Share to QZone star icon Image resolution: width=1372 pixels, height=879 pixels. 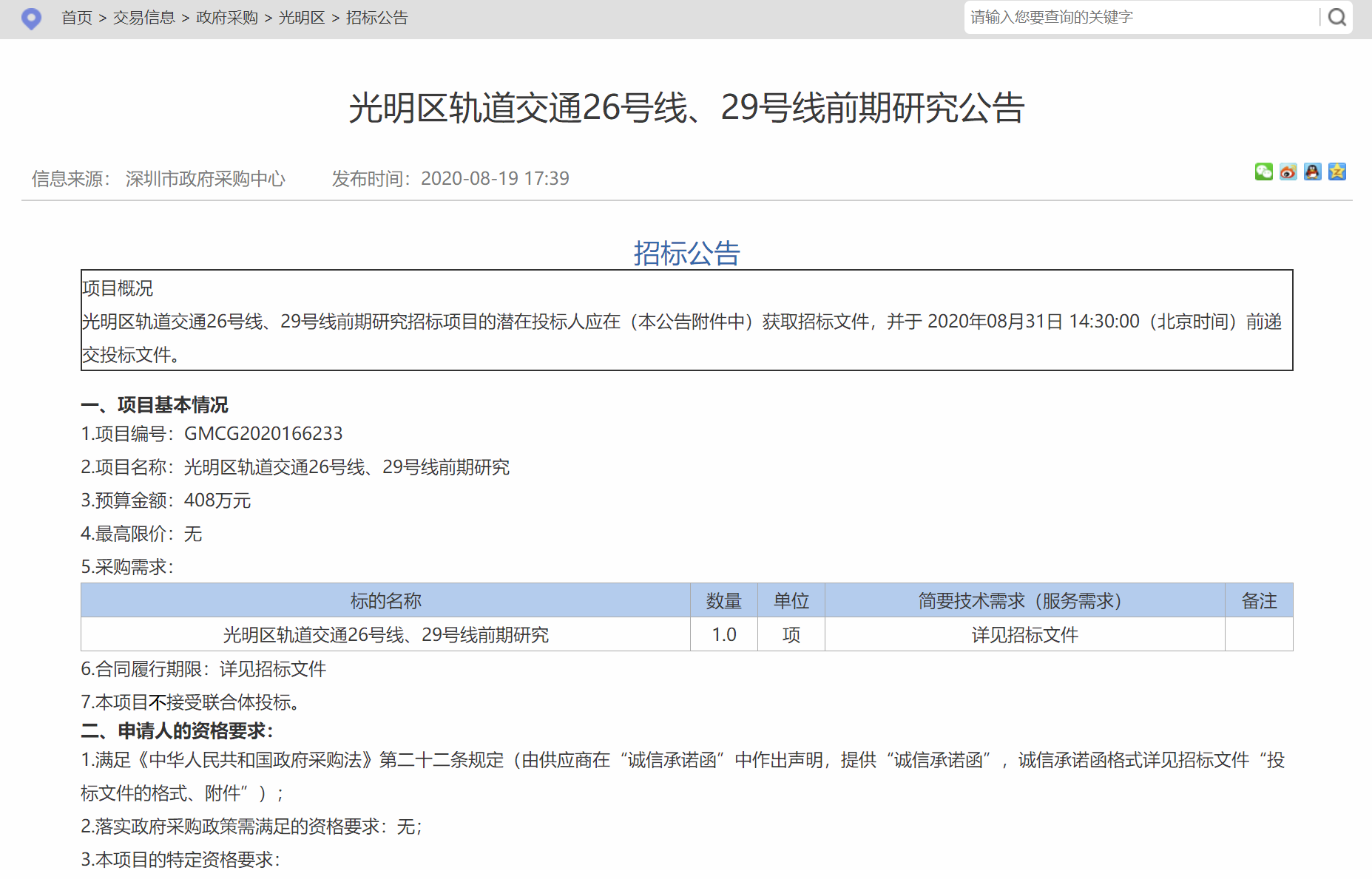click(x=1336, y=172)
